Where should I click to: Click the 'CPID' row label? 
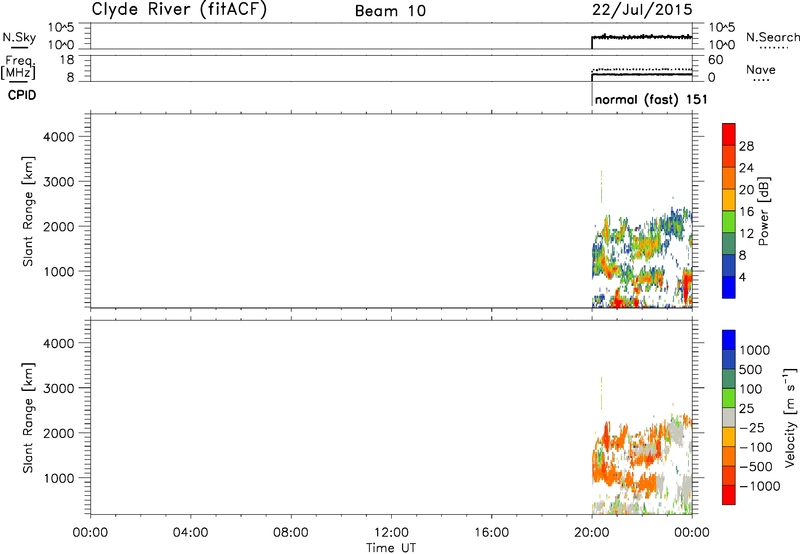(22, 95)
